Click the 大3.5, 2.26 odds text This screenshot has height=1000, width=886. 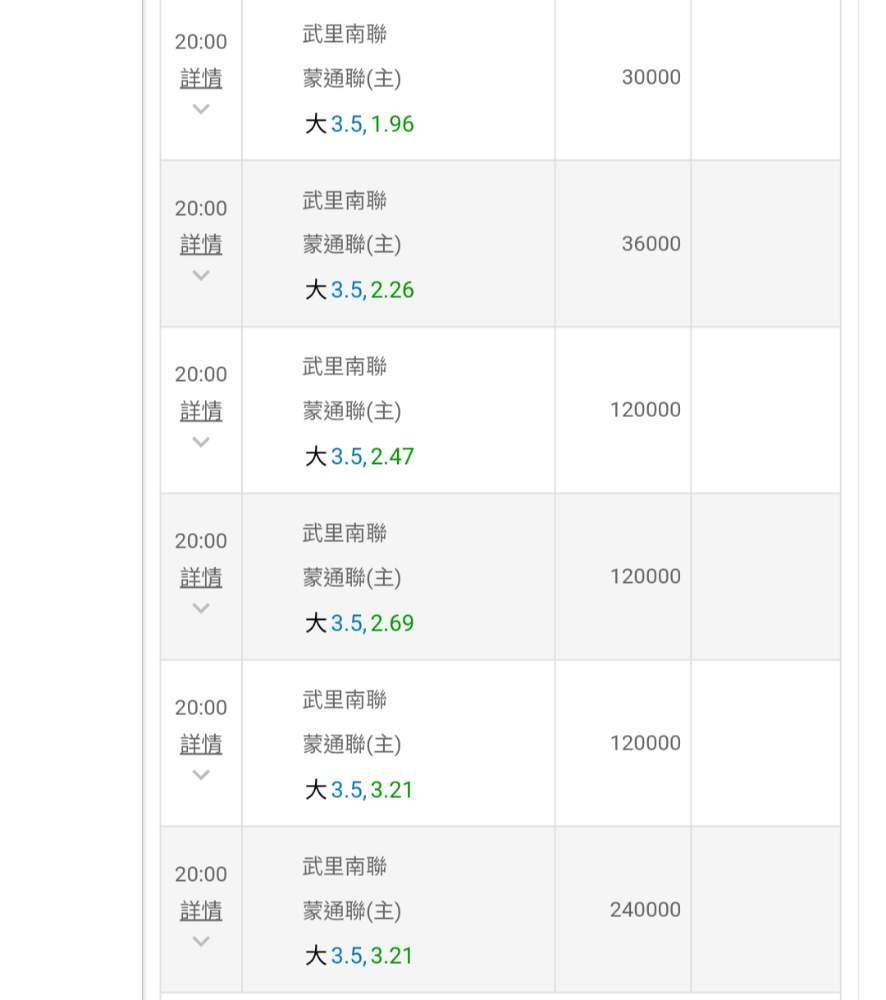tap(359, 290)
